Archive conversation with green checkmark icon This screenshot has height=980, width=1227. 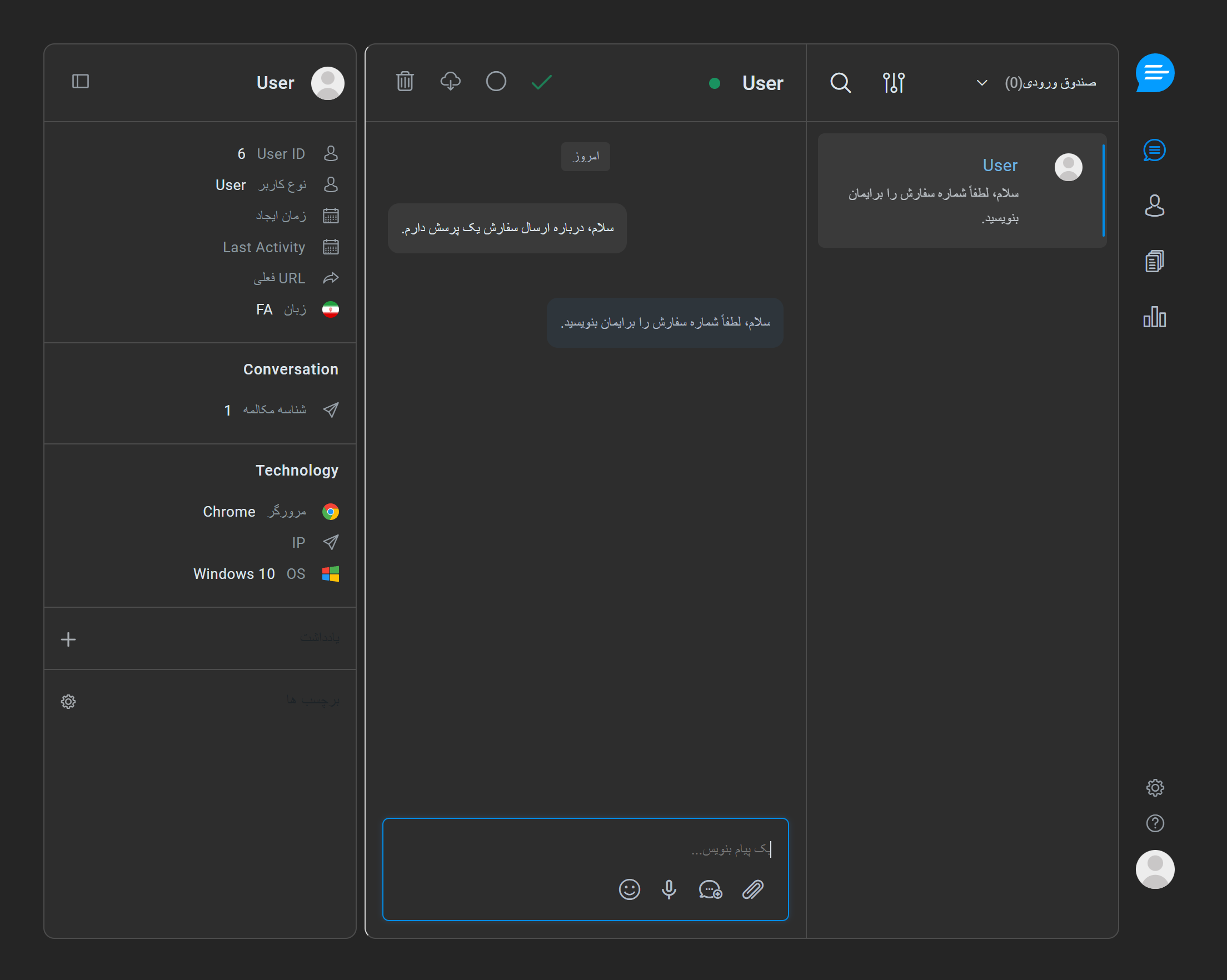point(541,83)
